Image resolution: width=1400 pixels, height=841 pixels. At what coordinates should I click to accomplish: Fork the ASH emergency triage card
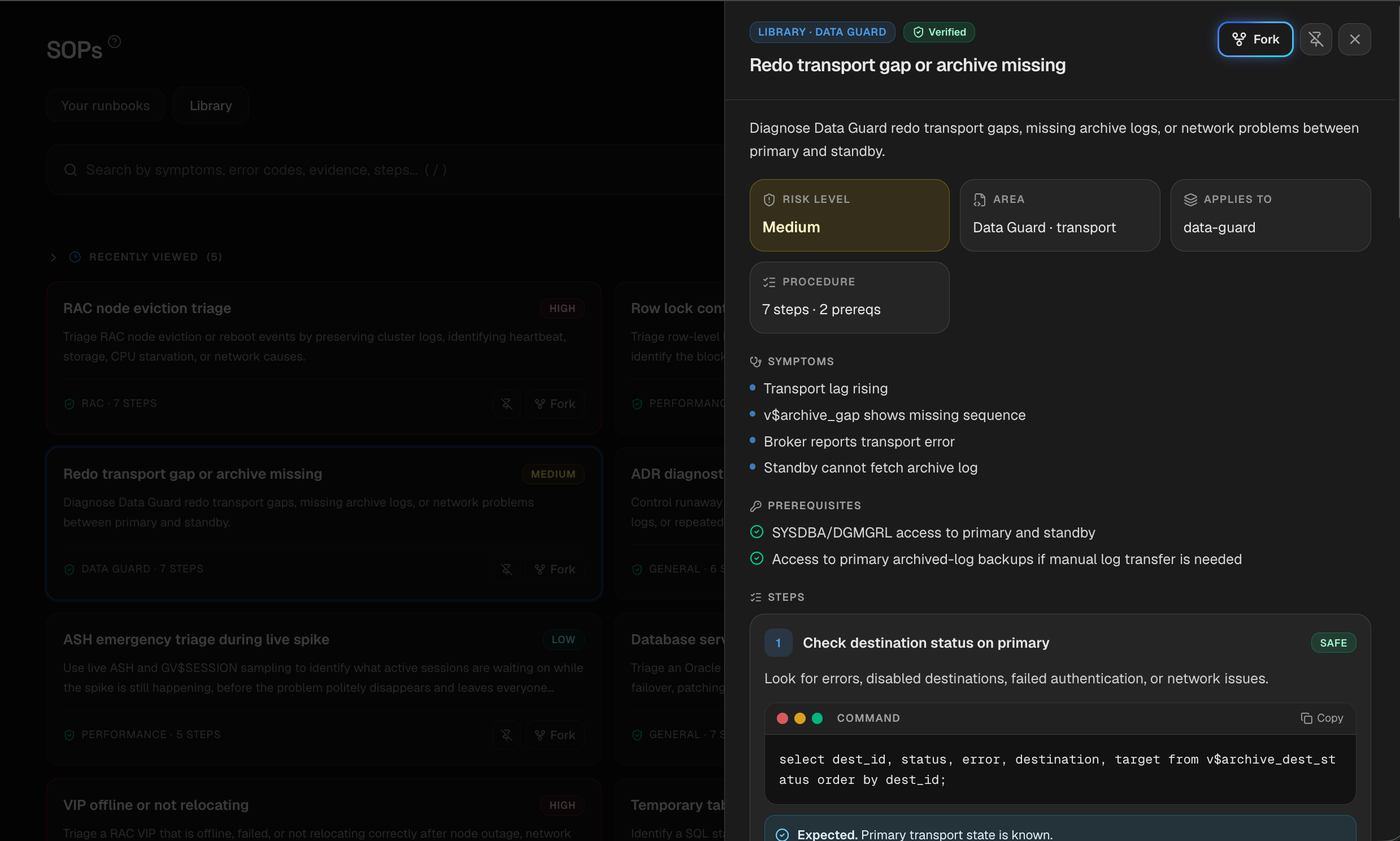point(555,734)
